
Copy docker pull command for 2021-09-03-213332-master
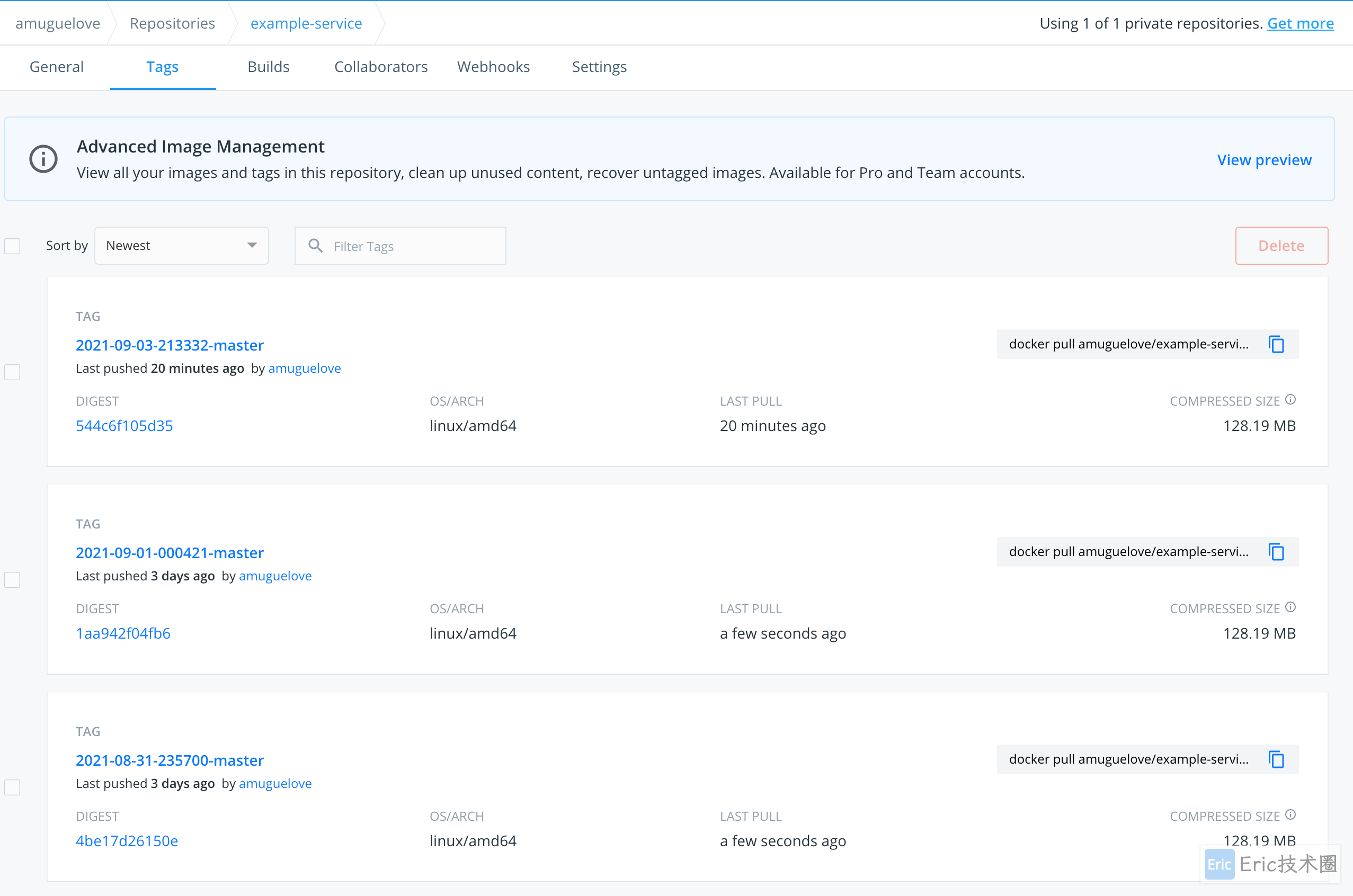coord(1276,345)
